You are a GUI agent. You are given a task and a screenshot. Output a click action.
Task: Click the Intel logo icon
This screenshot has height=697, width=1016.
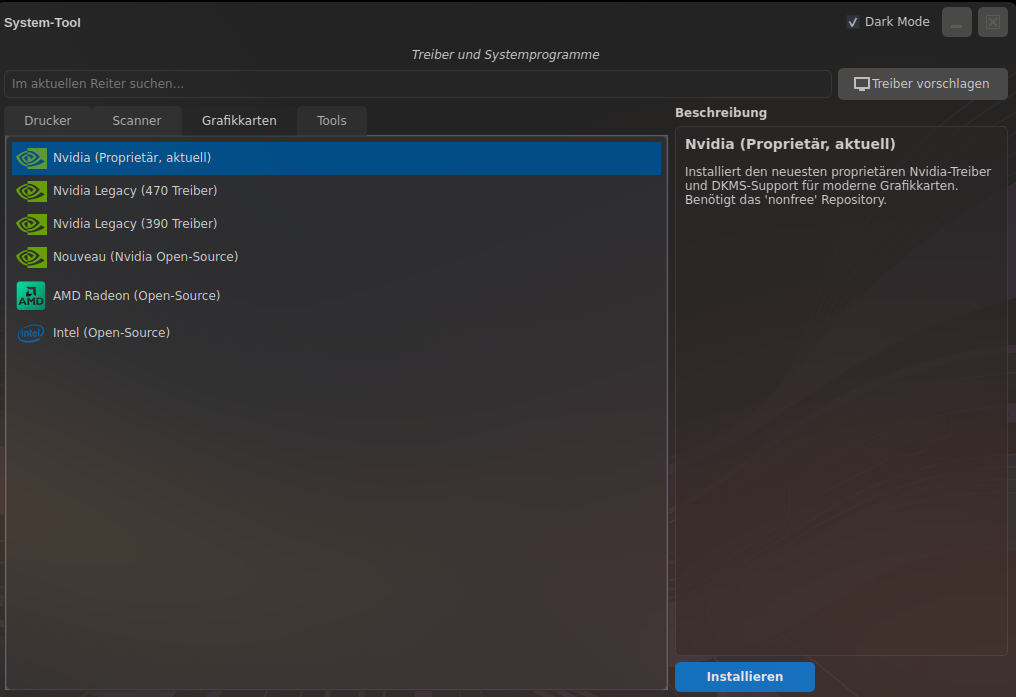(x=32, y=333)
